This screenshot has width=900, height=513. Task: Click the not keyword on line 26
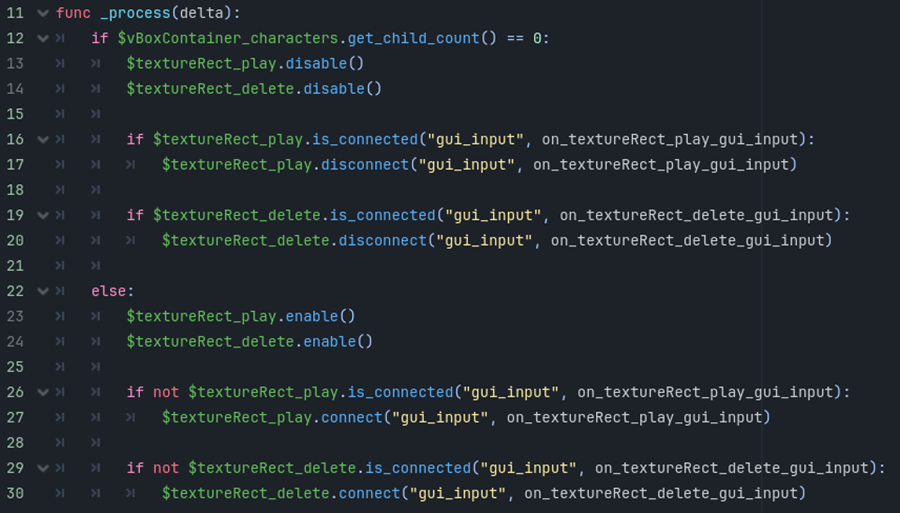(166, 392)
